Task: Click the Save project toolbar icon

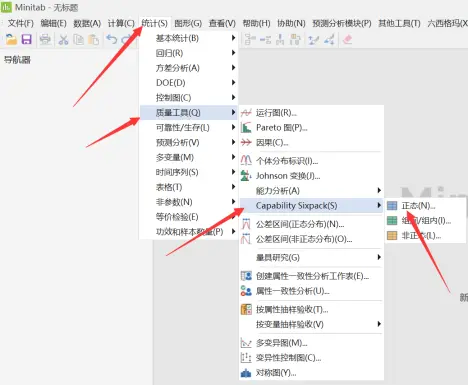Action: point(27,39)
